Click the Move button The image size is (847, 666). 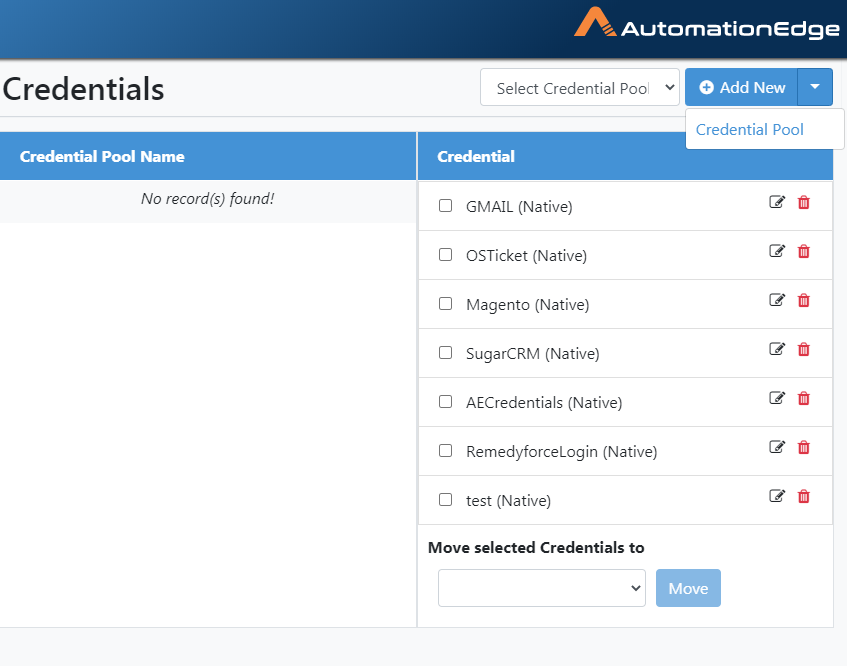pyautogui.click(x=688, y=588)
